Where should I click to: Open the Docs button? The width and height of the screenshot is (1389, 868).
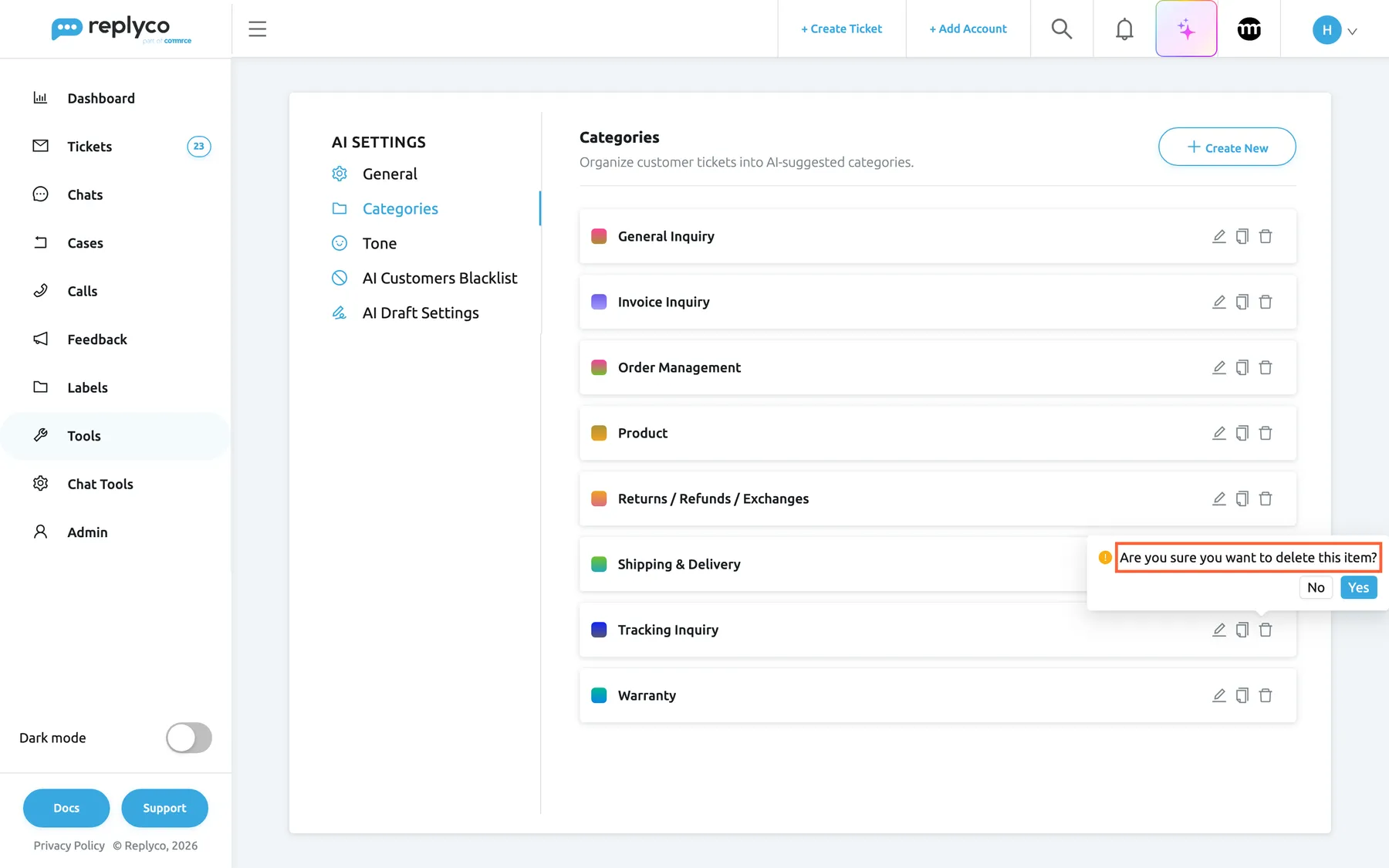pyautogui.click(x=66, y=808)
